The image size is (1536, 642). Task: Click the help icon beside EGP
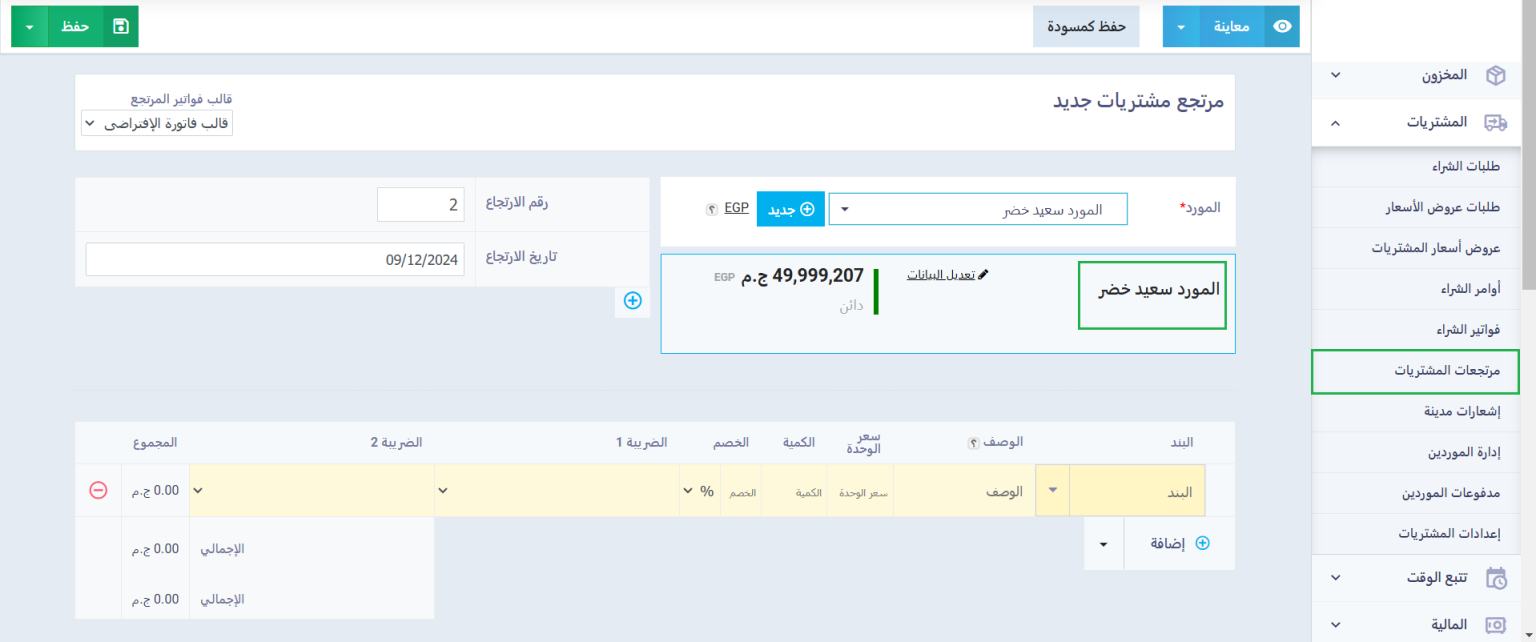(711, 209)
